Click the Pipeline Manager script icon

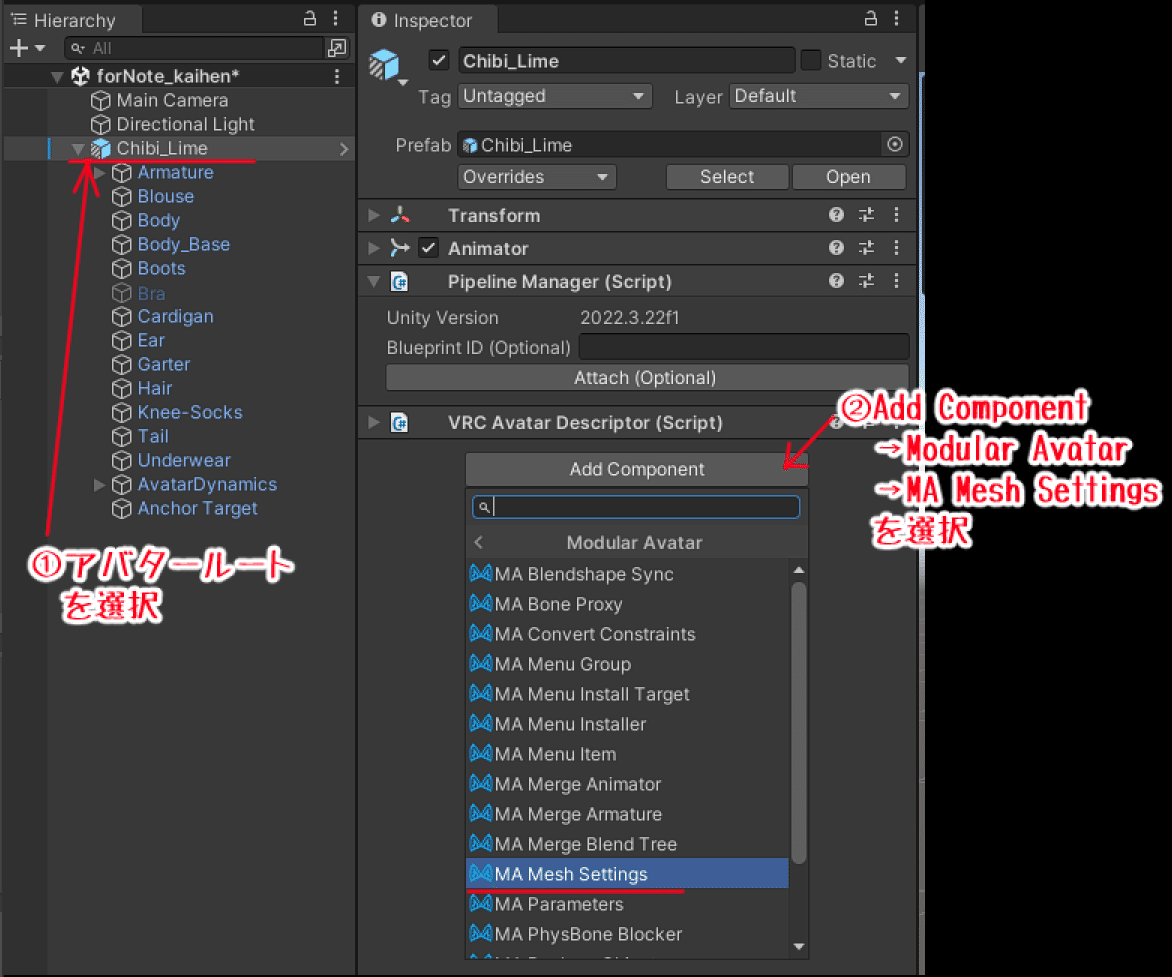click(x=400, y=282)
